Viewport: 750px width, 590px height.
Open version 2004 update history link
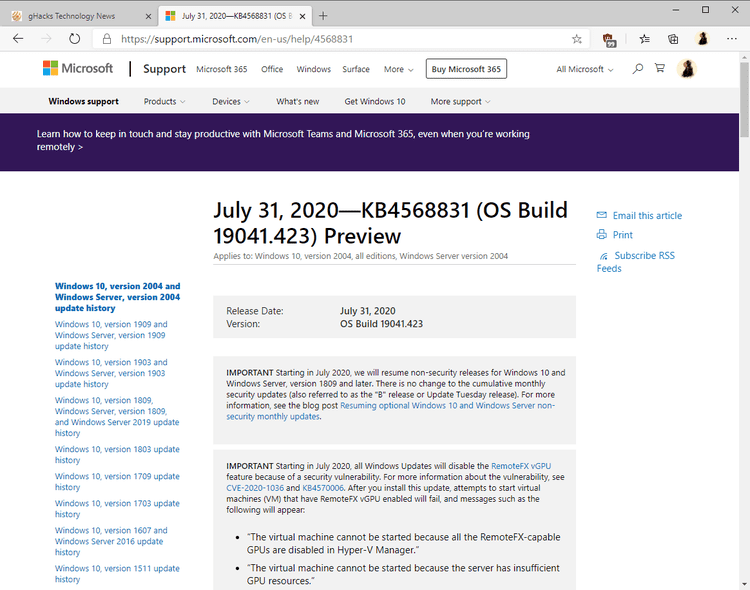pos(118,297)
